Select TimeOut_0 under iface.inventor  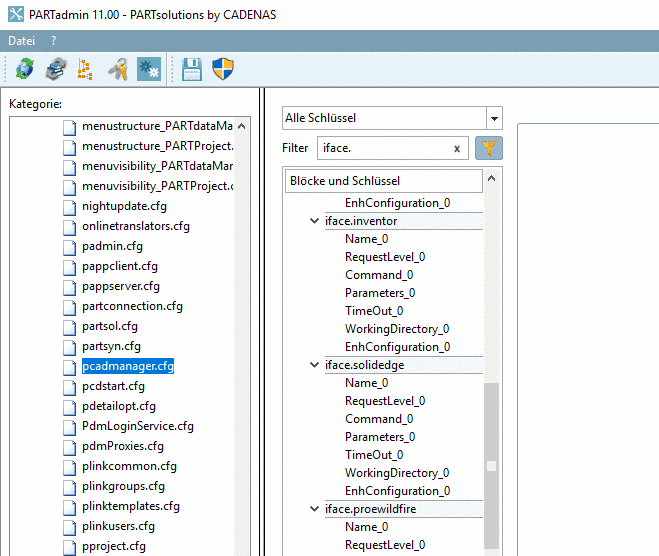[x=374, y=311]
